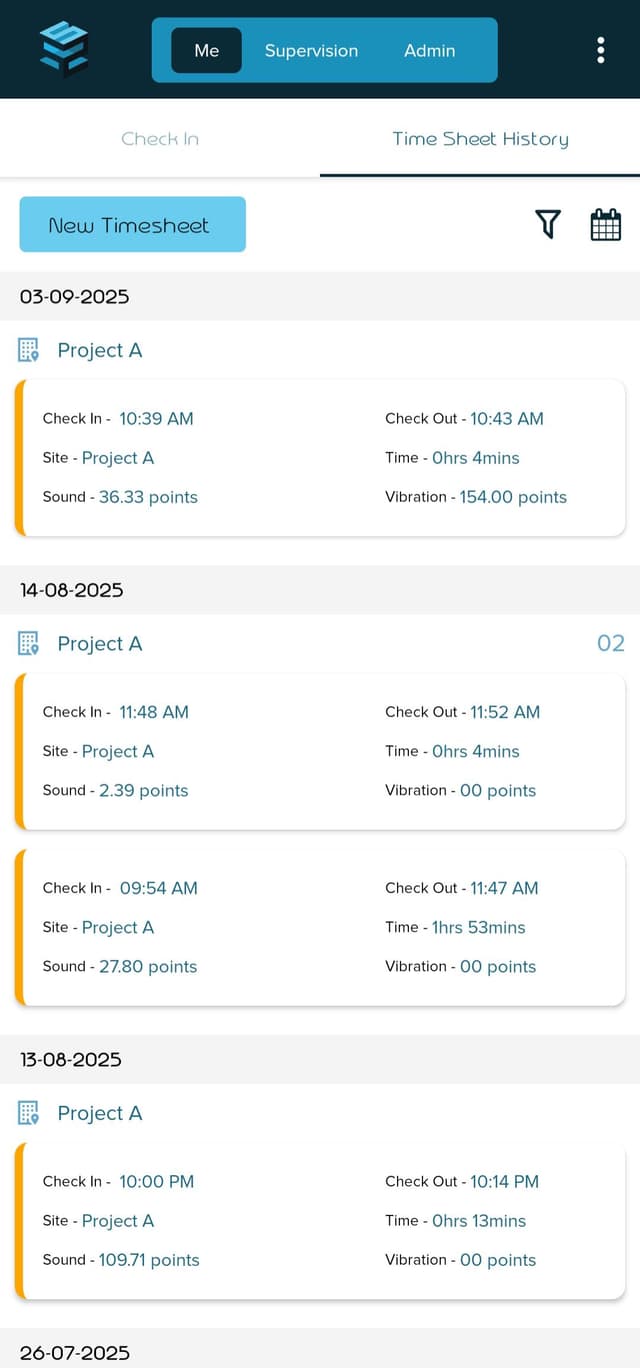Select the Time Sheet History tab
Screen dimensions: 640x1368
(x=479, y=141)
